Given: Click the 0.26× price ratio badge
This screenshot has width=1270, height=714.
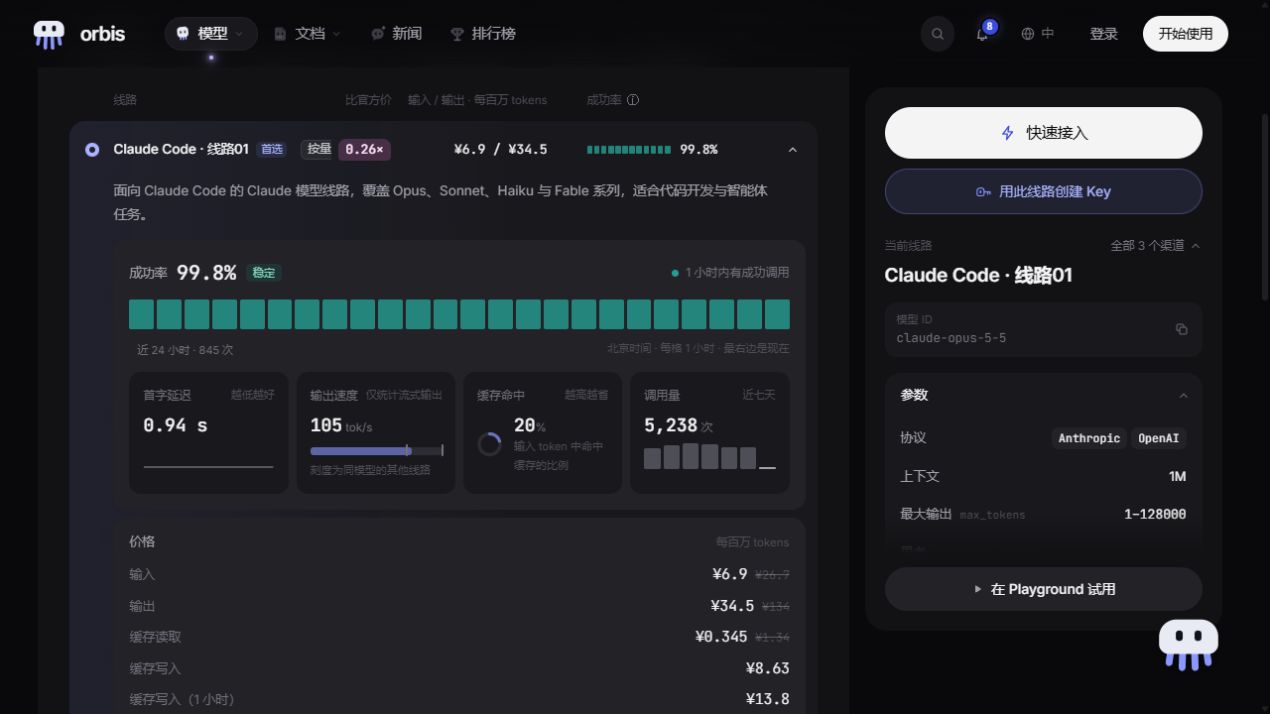Looking at the screenshot, I should [364, 150].
